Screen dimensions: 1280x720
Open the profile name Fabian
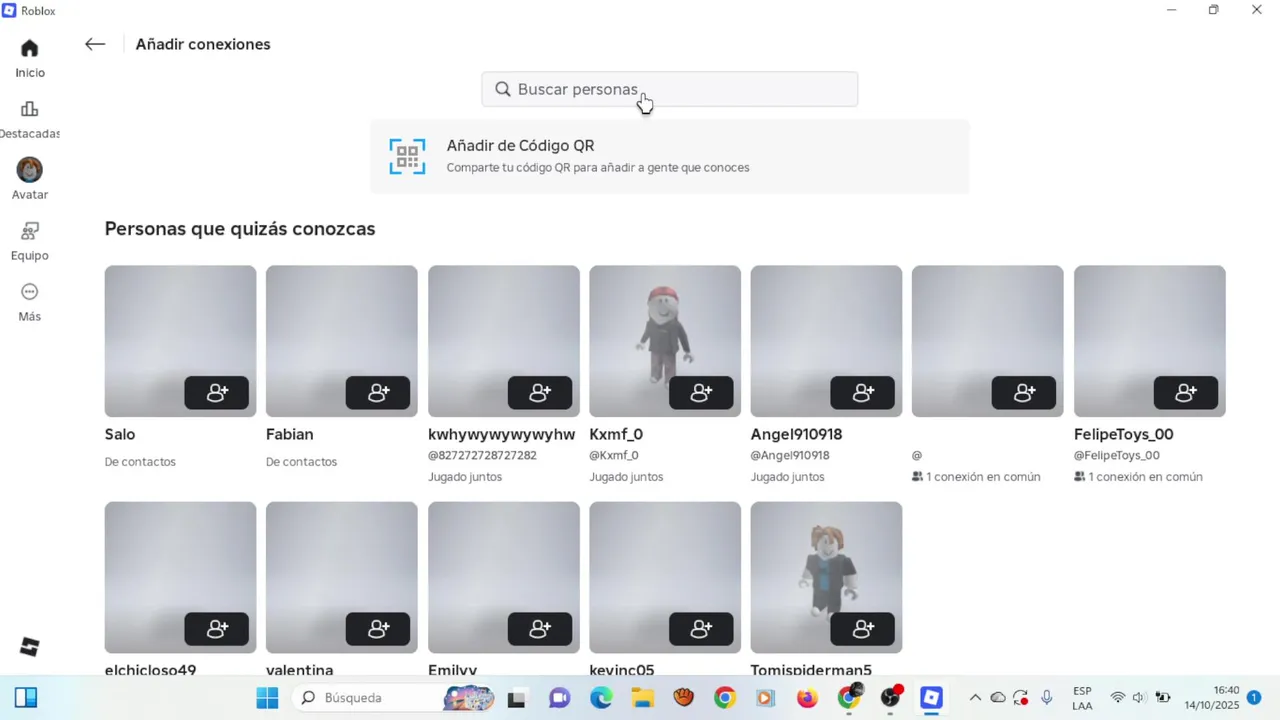pos(290,434)
